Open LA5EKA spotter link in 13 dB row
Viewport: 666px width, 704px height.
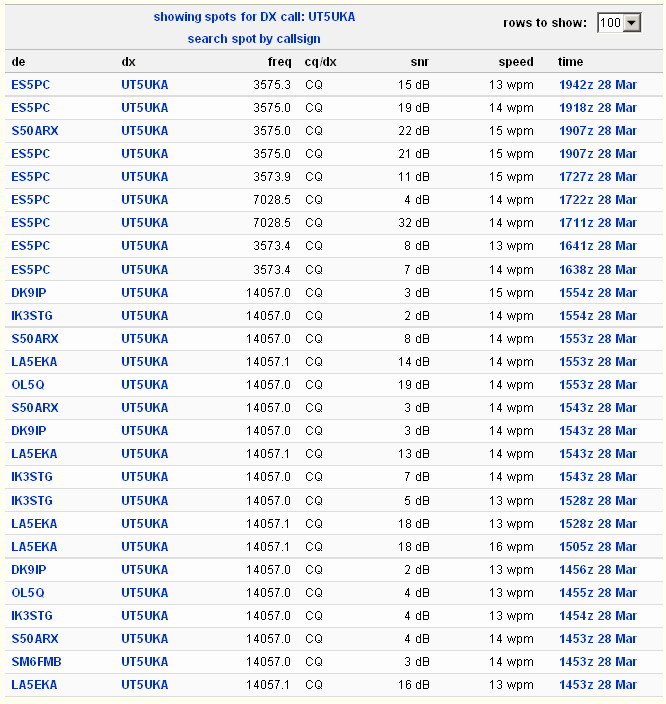click(34, 454)
